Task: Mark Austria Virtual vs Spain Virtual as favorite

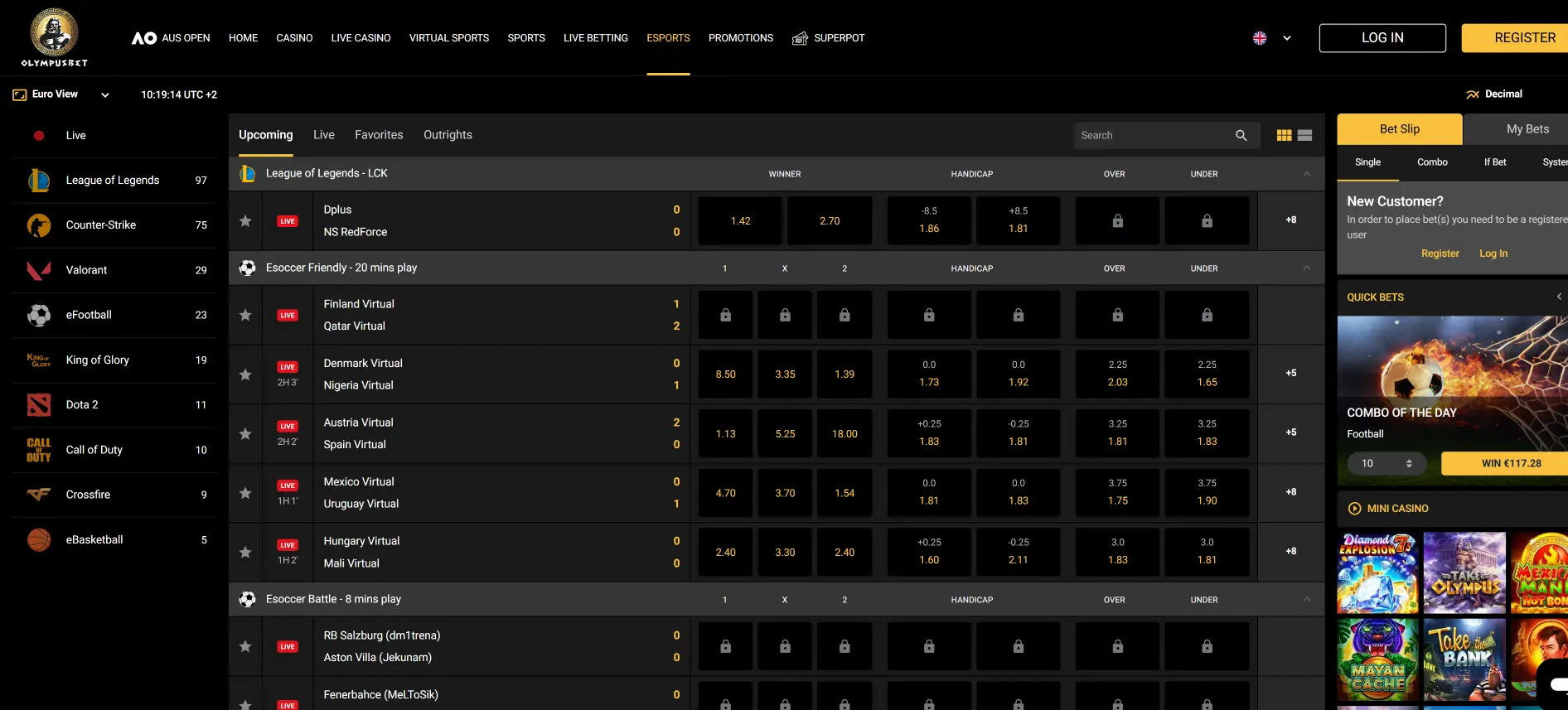Action: 245,434
